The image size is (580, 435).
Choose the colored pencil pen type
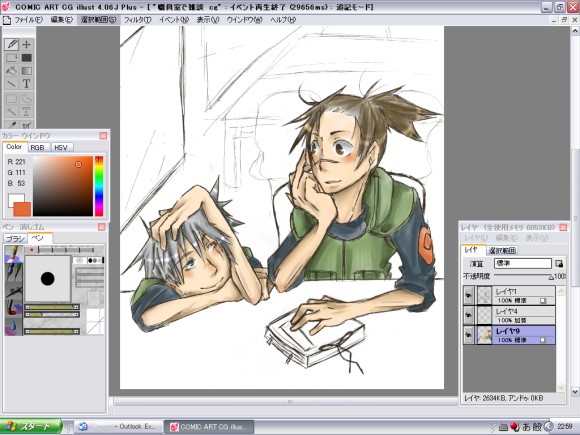13,254
